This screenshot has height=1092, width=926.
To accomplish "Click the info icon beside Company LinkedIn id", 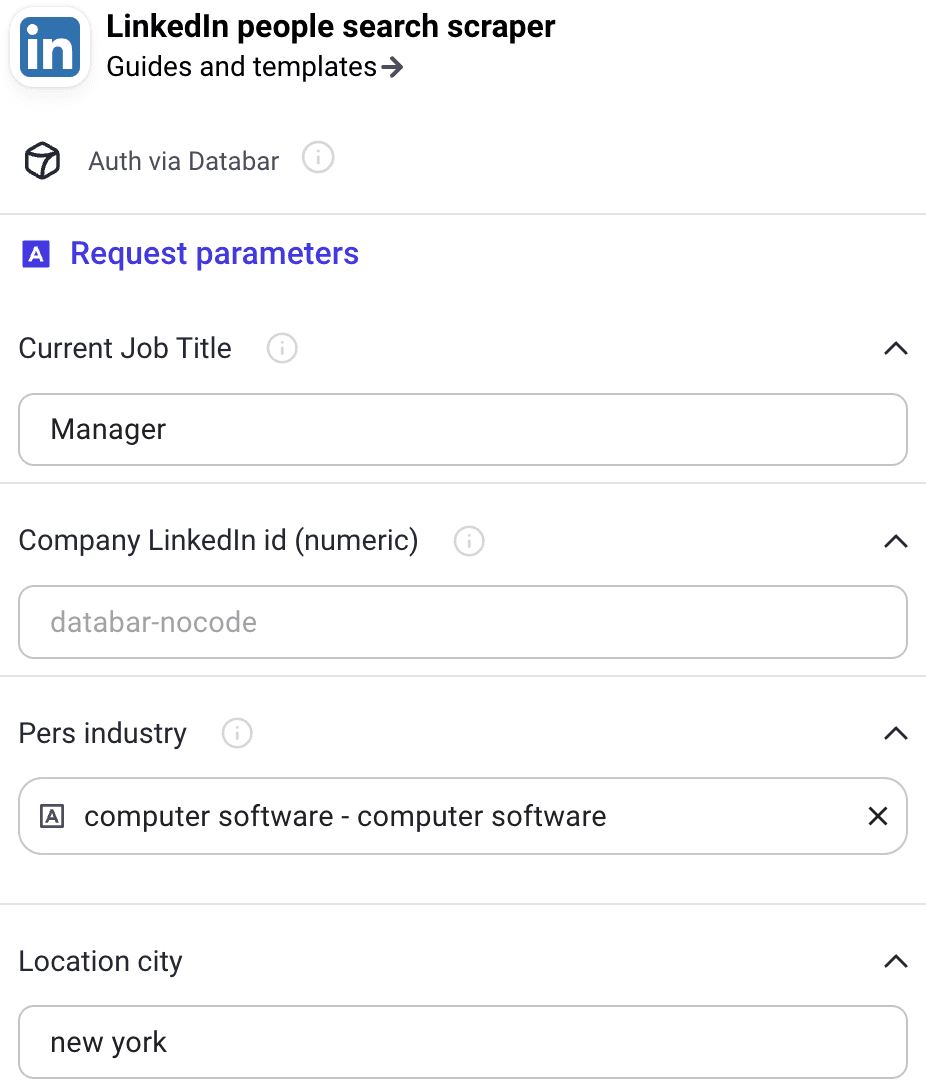I will tap(468, 541).
